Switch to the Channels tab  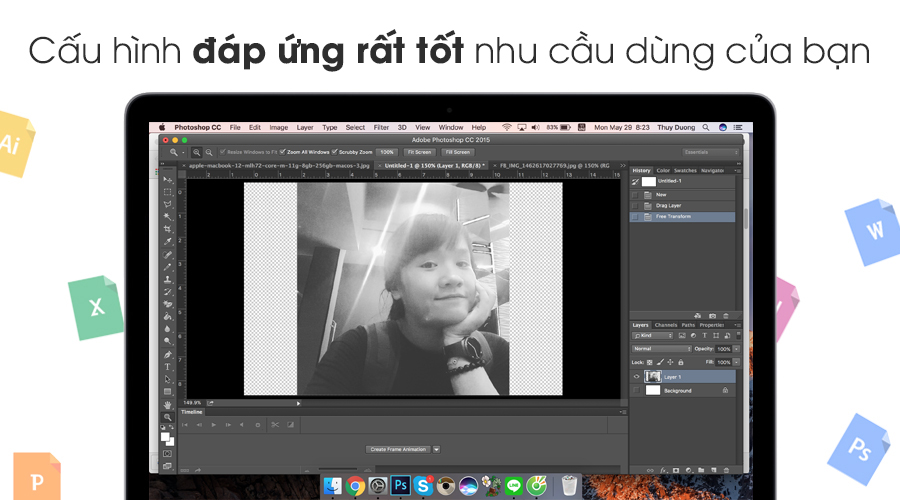click(666, 325)
